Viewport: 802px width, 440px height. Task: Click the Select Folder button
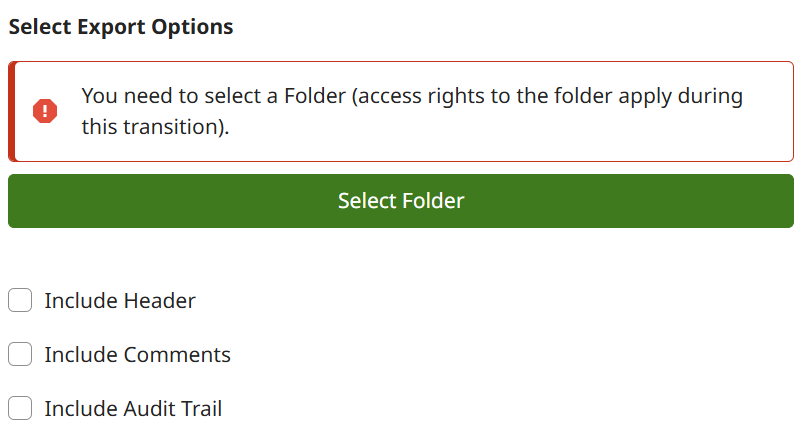pos(401,201)
